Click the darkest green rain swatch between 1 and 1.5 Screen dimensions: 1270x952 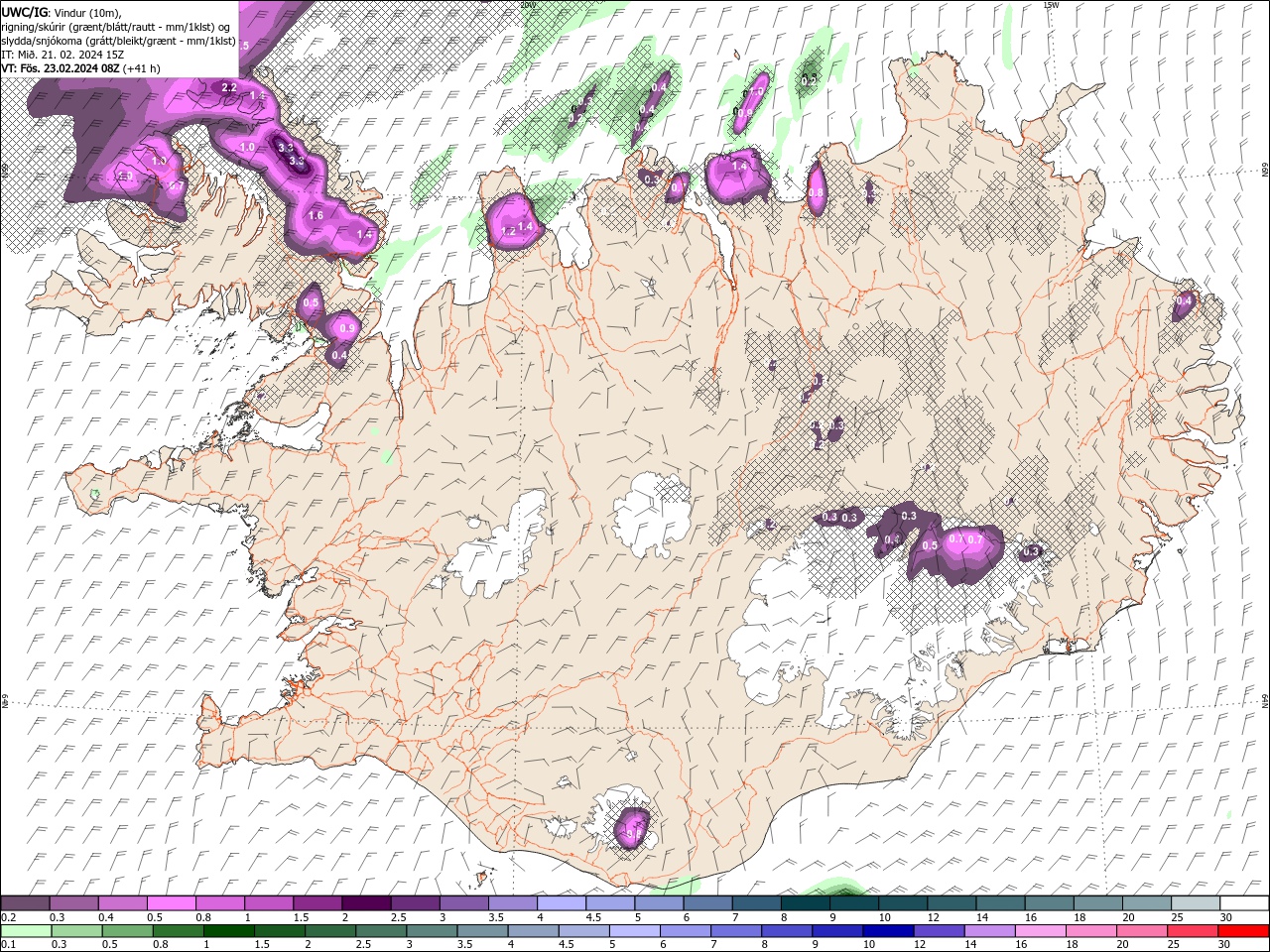(229, 931)
